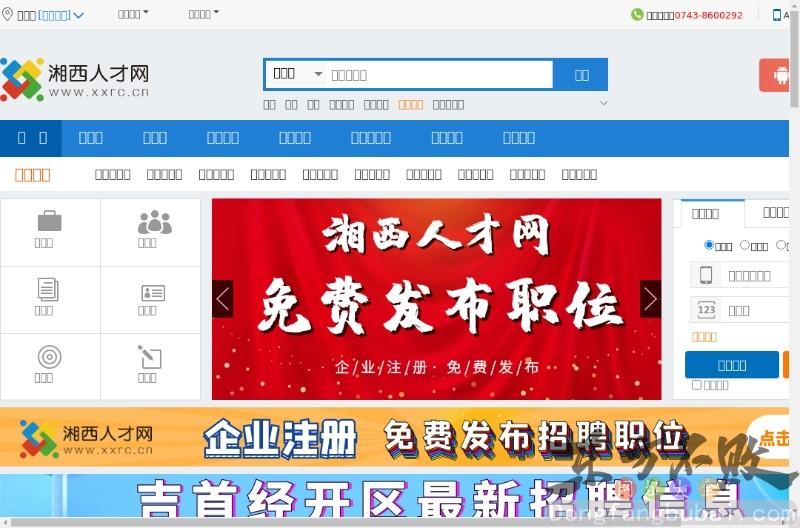800x528 pixels.
Task: Select the partly cut-off third radio button
Action: [781, 245]
